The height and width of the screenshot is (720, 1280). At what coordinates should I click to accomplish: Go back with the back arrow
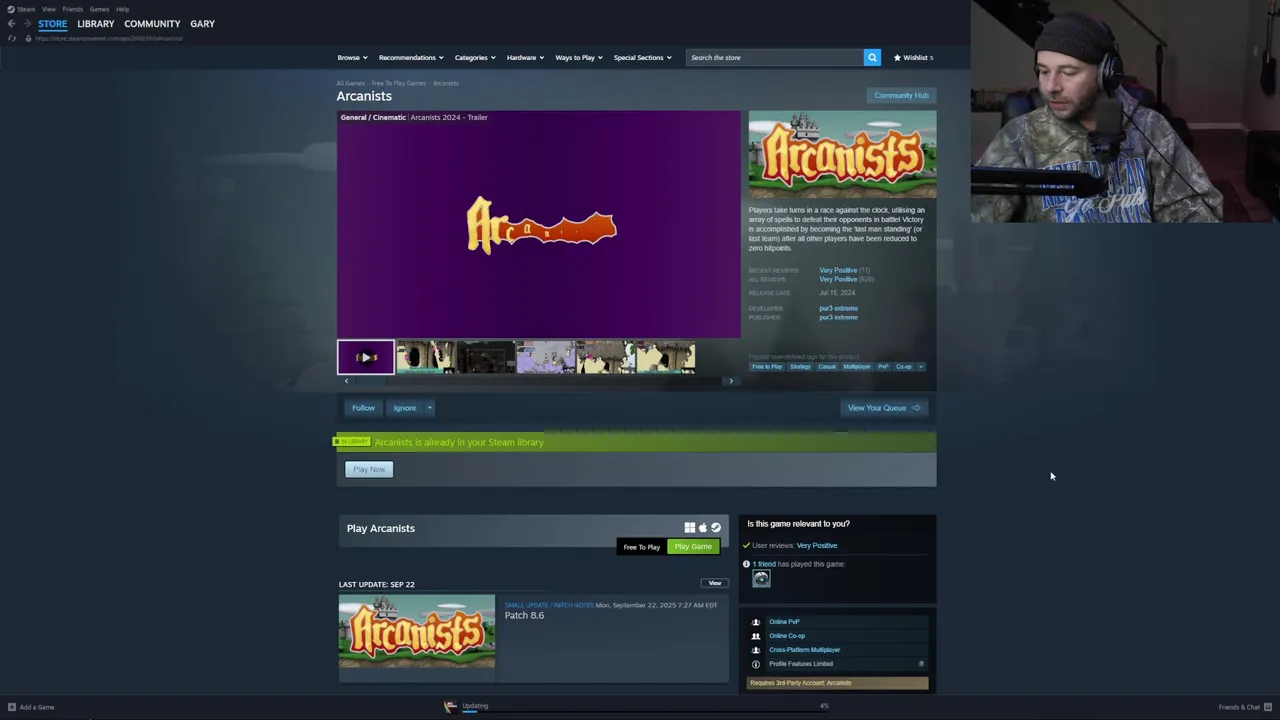pos(11,24)
